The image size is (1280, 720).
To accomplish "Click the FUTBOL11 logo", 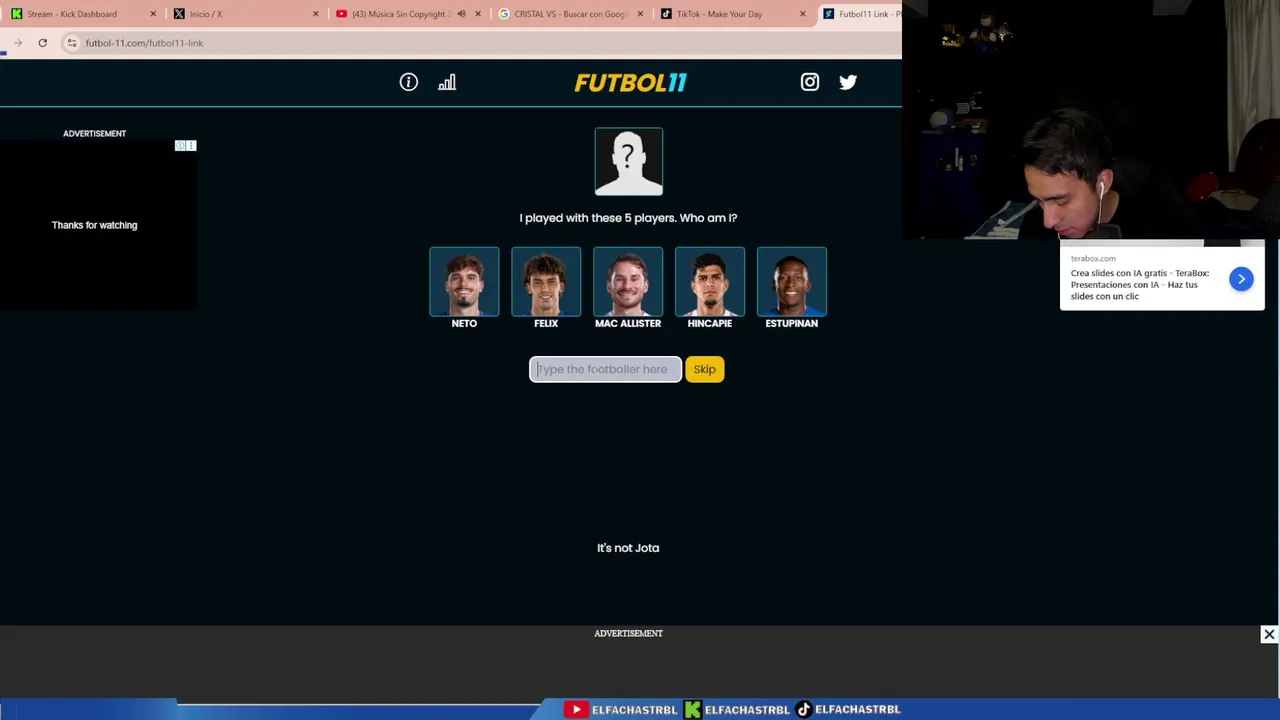I will (x=630, y=83).
